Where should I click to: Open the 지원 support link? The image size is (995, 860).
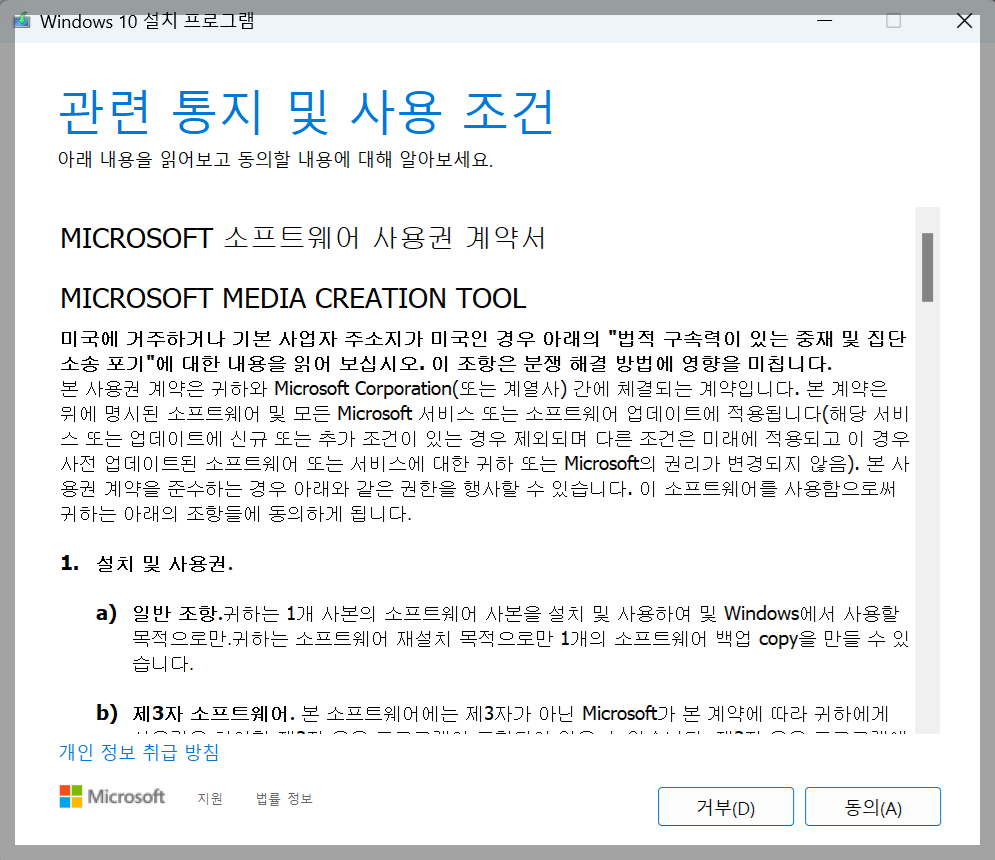[x=210, y=798]
